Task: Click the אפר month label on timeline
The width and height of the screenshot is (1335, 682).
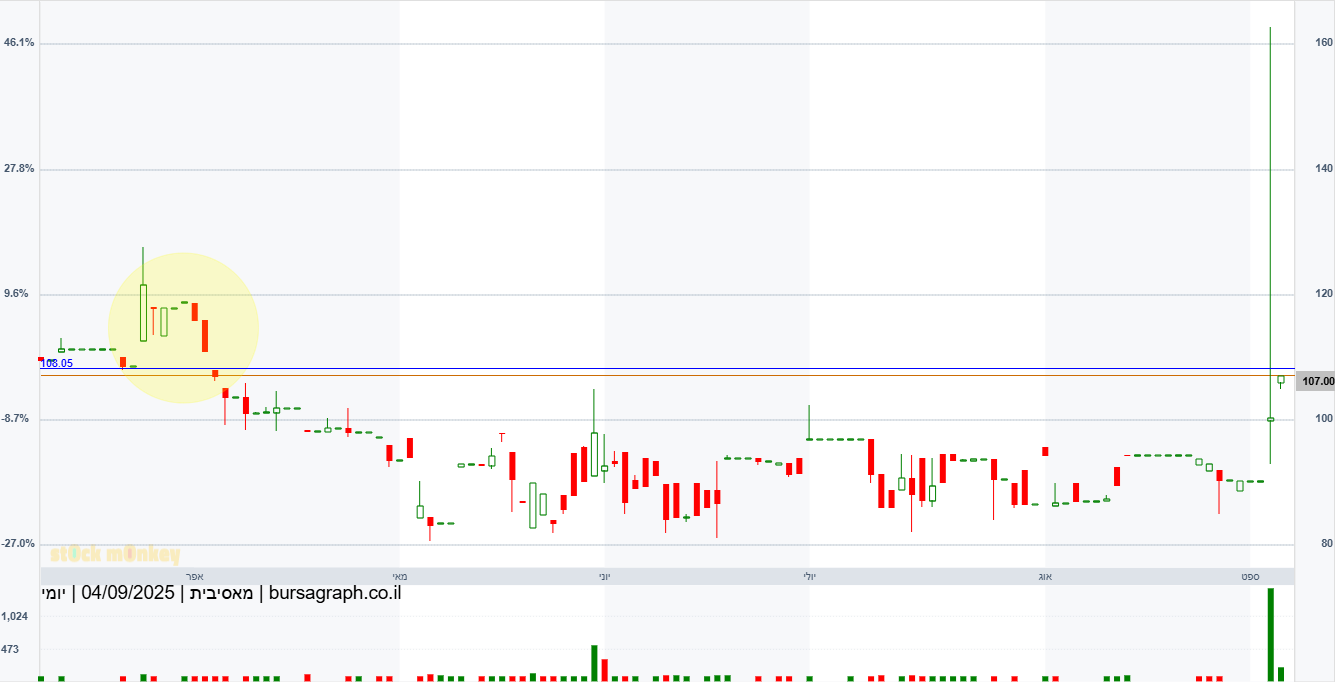Action: 195,577
